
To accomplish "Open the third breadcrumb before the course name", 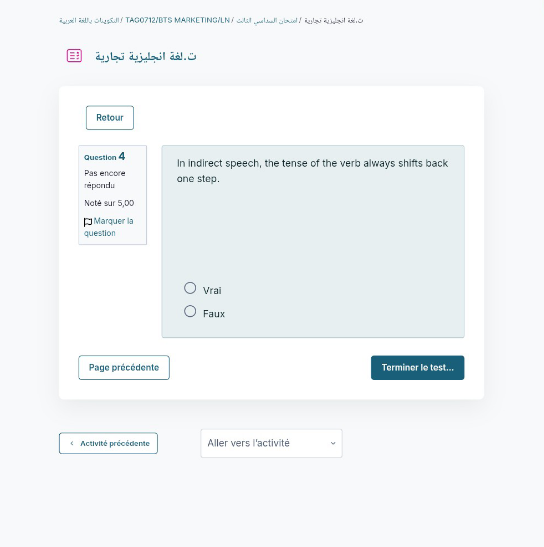I will tap(267, 20).
